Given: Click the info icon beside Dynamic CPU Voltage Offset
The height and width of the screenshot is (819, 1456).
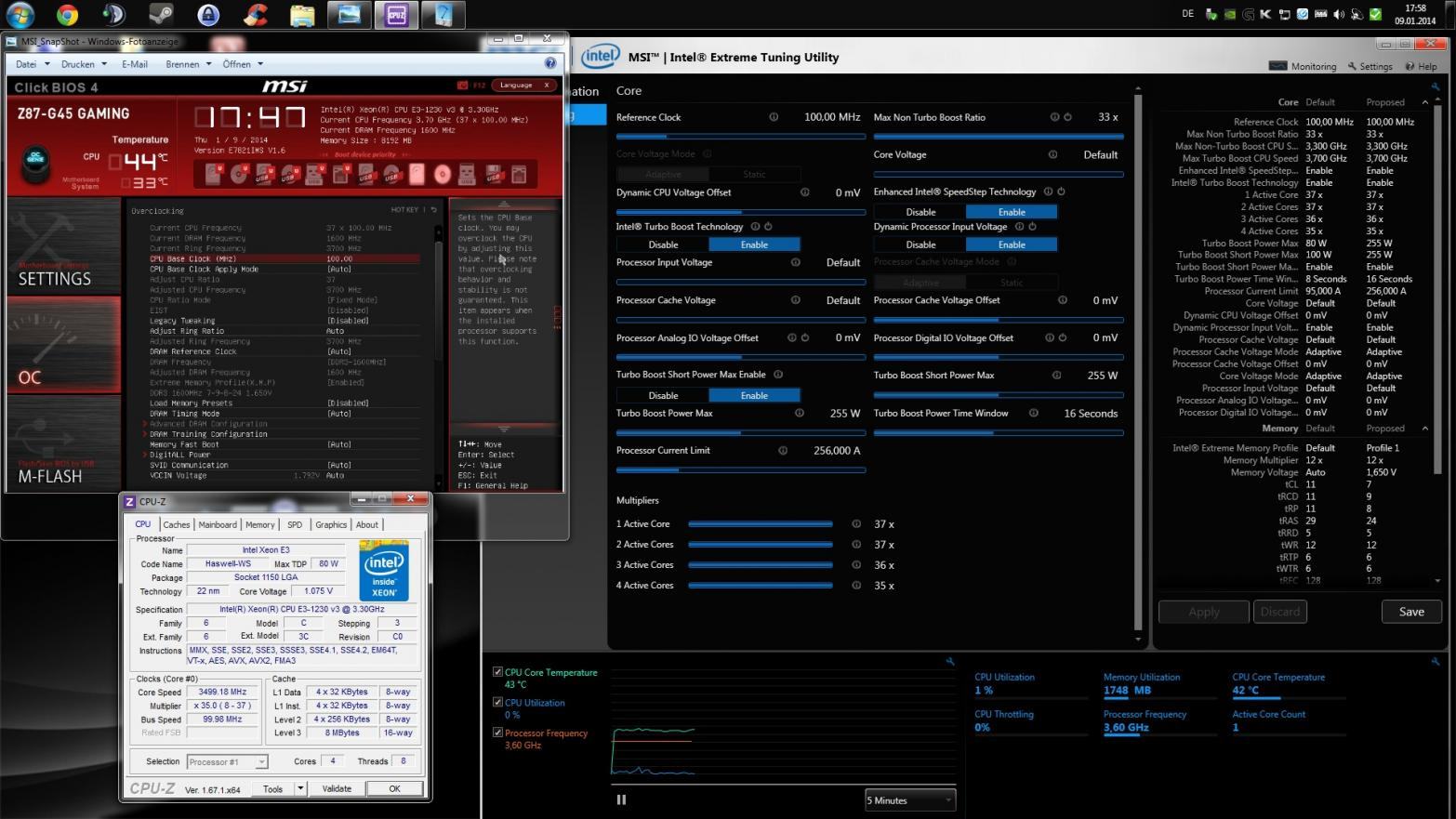Looking at the screenshot, I should pos(805,192).
